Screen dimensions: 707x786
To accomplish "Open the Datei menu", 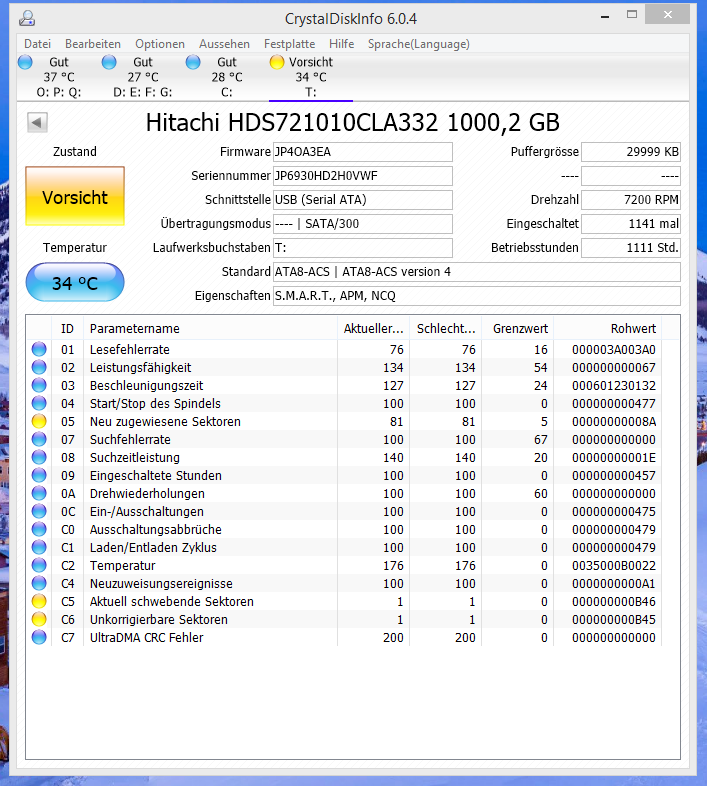I will coord(37,44).
